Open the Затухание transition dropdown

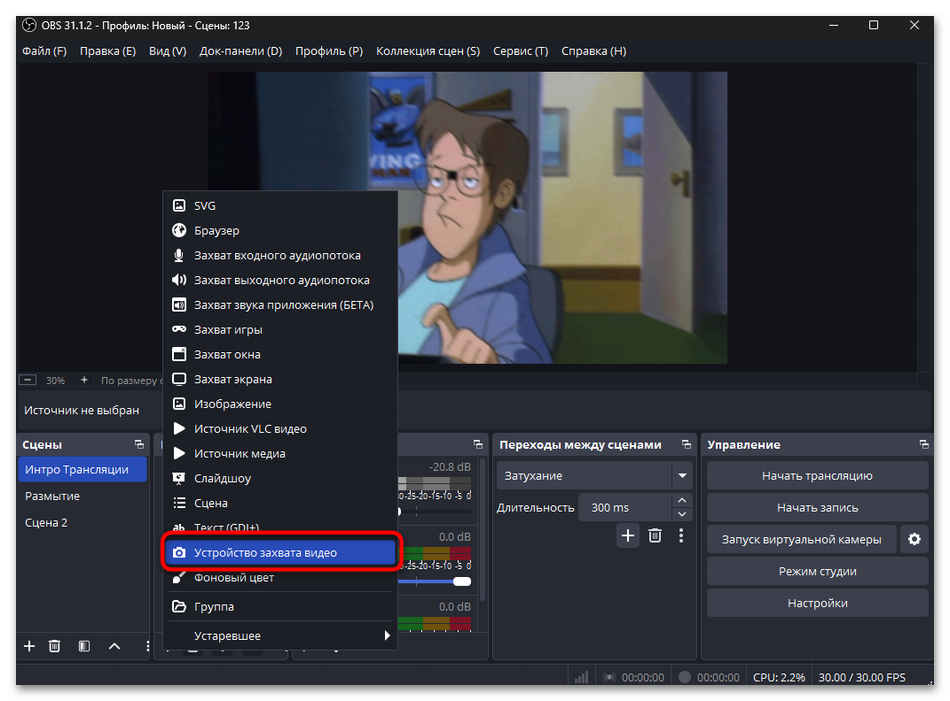coord(594,476)
